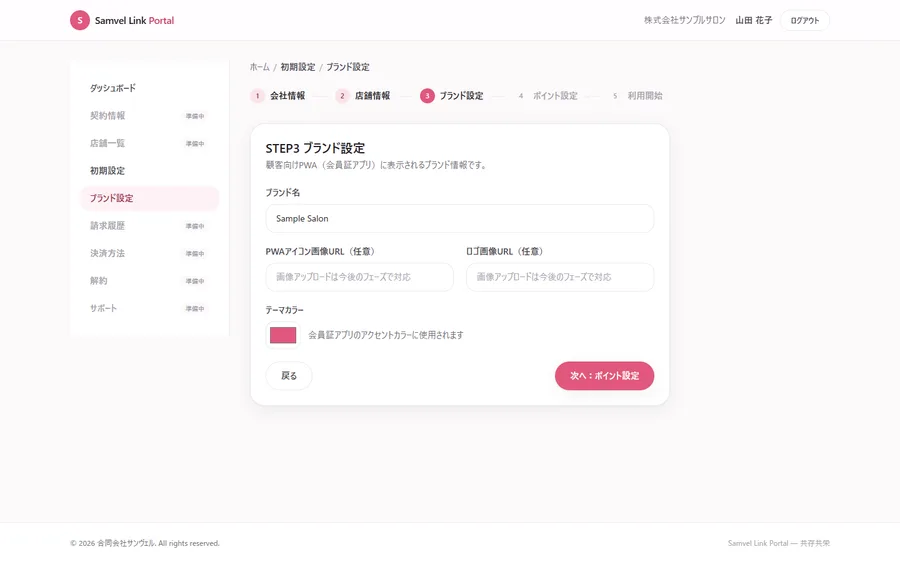Click footer text Samvel Link Portal — 共存共栄

pyautogui.click(x=779, y=543)
